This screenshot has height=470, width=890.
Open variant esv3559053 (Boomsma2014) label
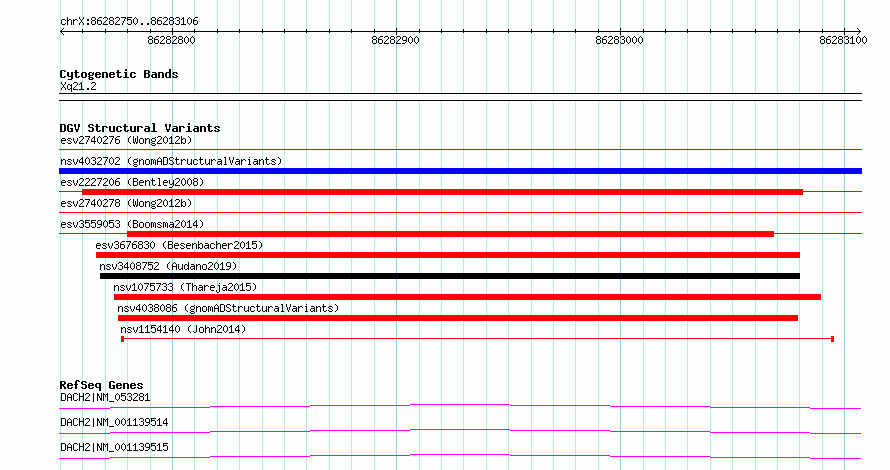132,224
